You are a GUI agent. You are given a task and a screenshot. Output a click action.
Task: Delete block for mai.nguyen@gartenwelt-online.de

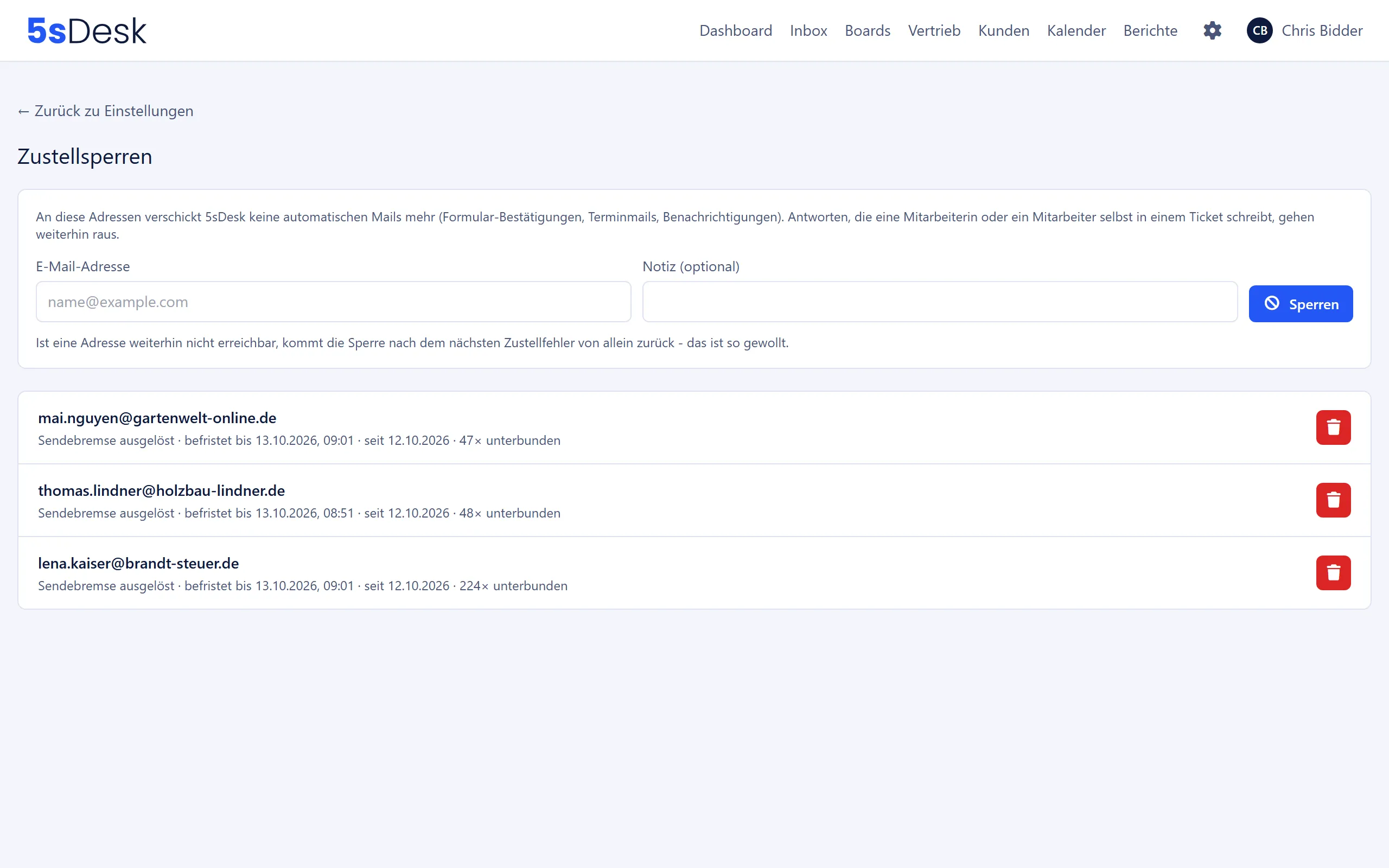pyautogui.click(x=1333, y=427)
